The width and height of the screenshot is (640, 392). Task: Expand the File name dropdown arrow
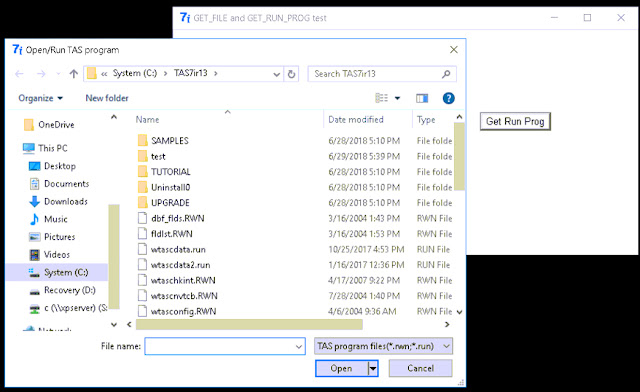click(299, 347)
